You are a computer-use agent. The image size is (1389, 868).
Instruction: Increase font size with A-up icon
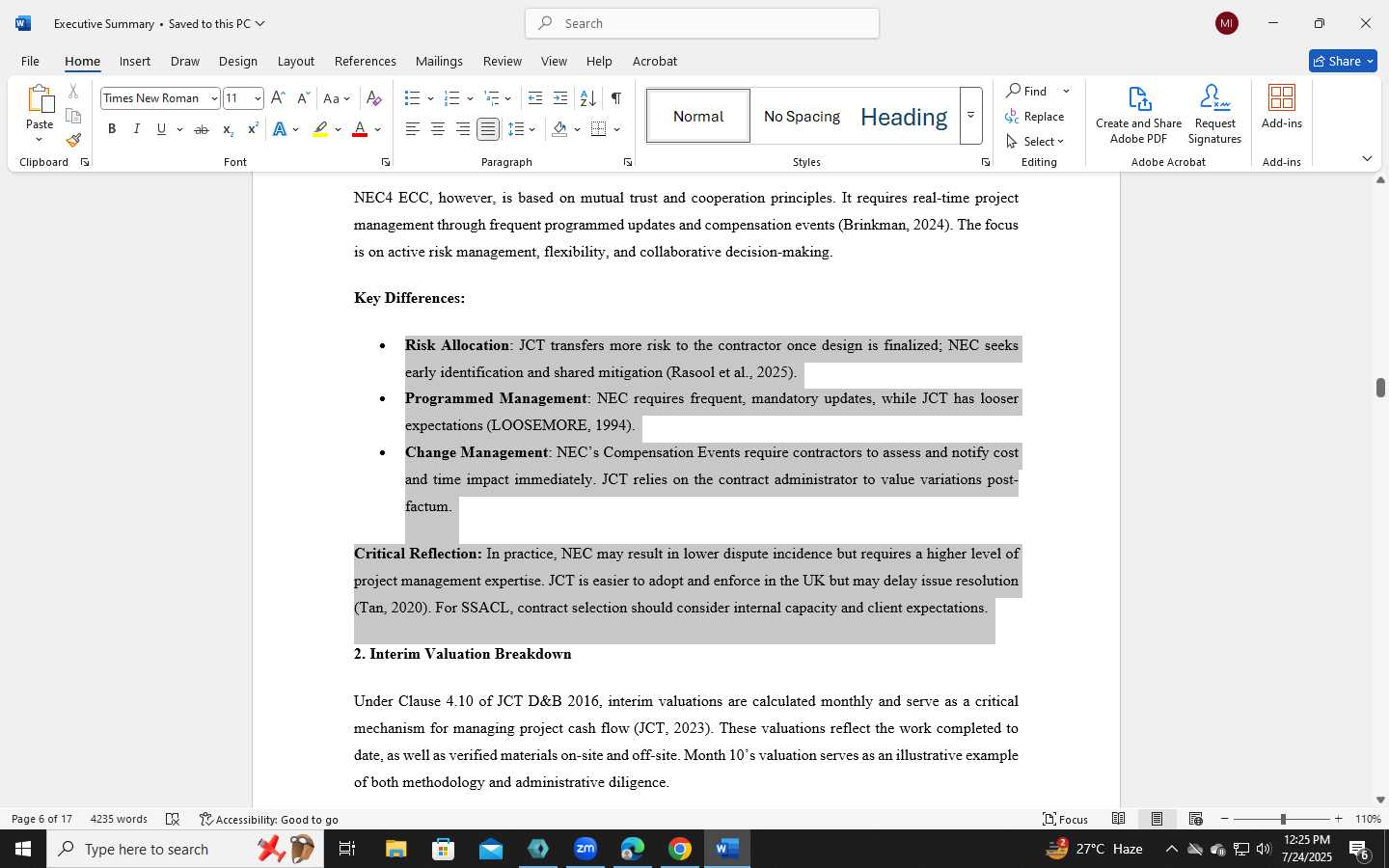coord(278,98)
